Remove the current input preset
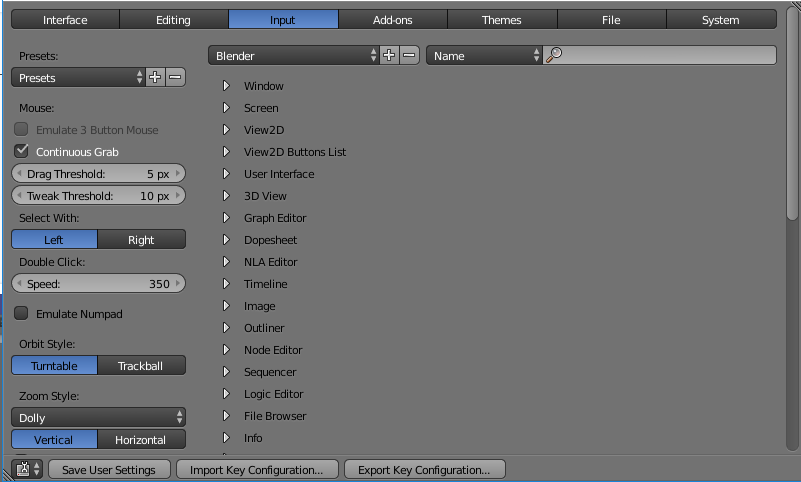The height and width of the screenshot is (482, 801). (175, 77)
